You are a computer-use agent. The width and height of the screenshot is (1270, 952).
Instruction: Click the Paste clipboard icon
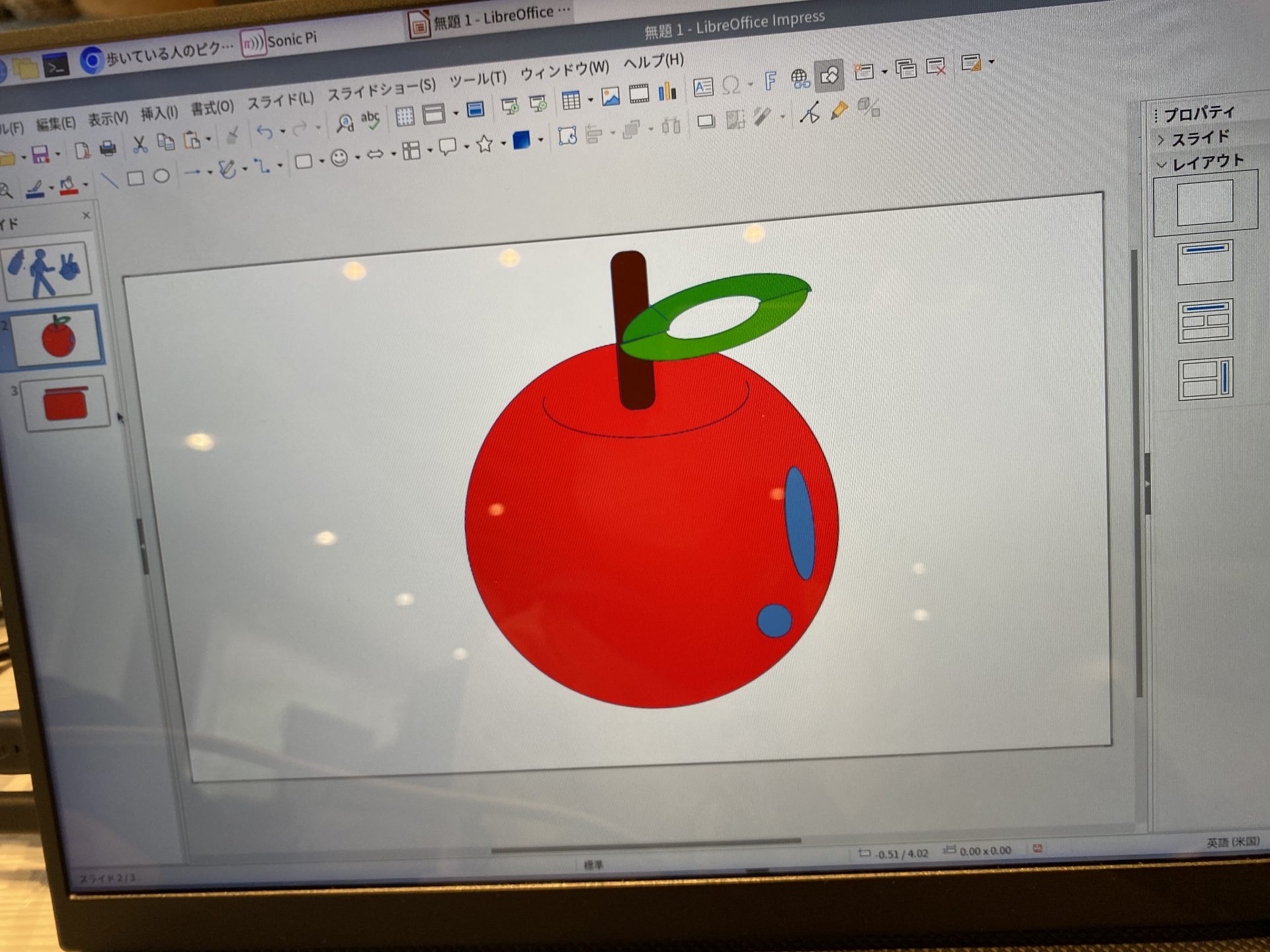click(x=191, y=139)
